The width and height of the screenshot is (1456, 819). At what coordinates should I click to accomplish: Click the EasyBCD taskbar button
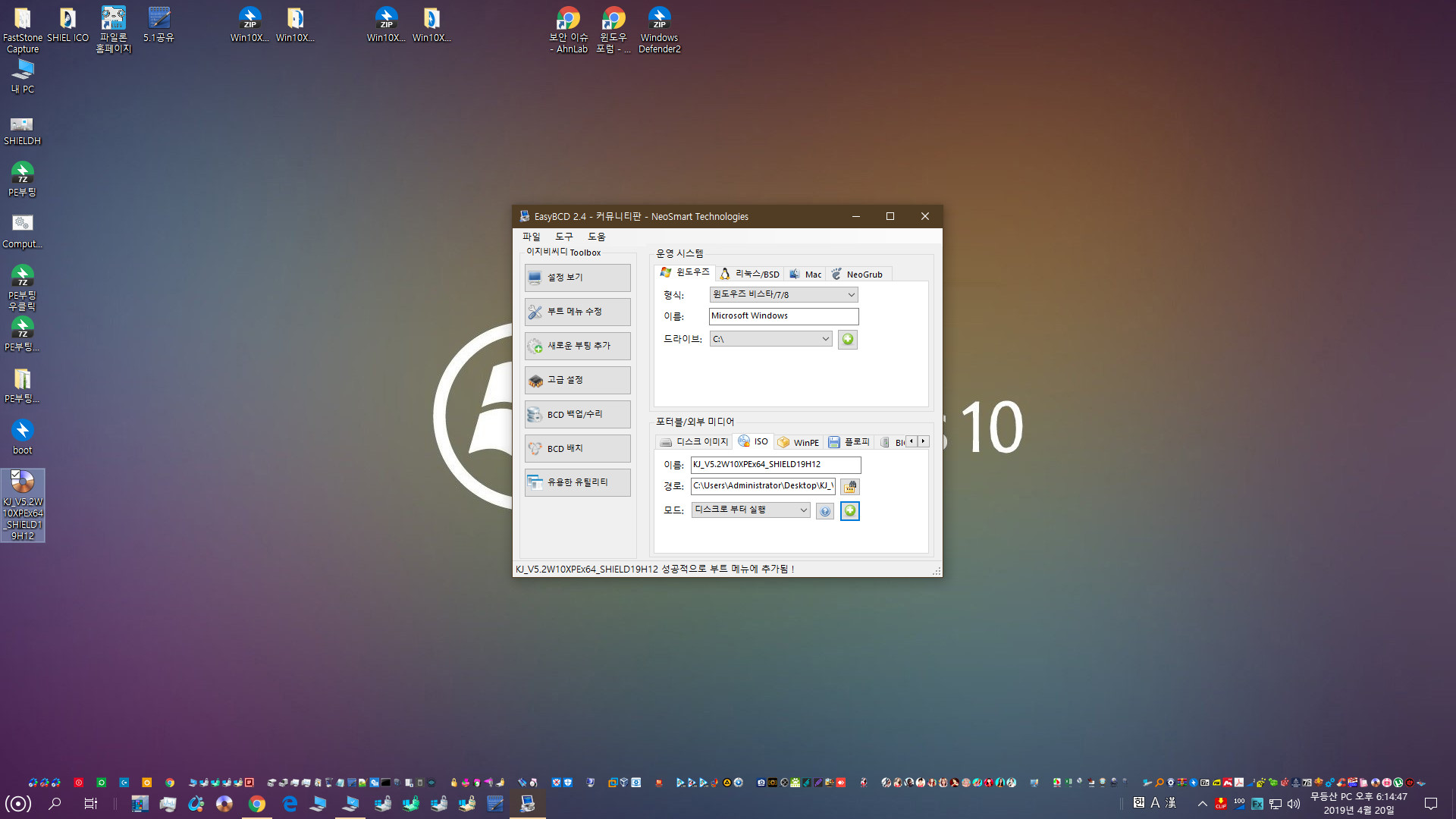[x=528, y=804]
